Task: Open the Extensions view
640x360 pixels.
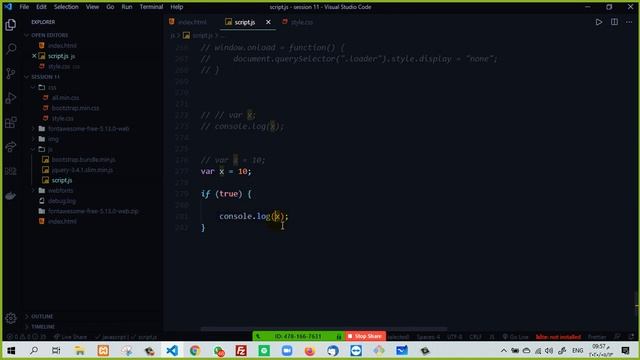Action: (11, 122)
